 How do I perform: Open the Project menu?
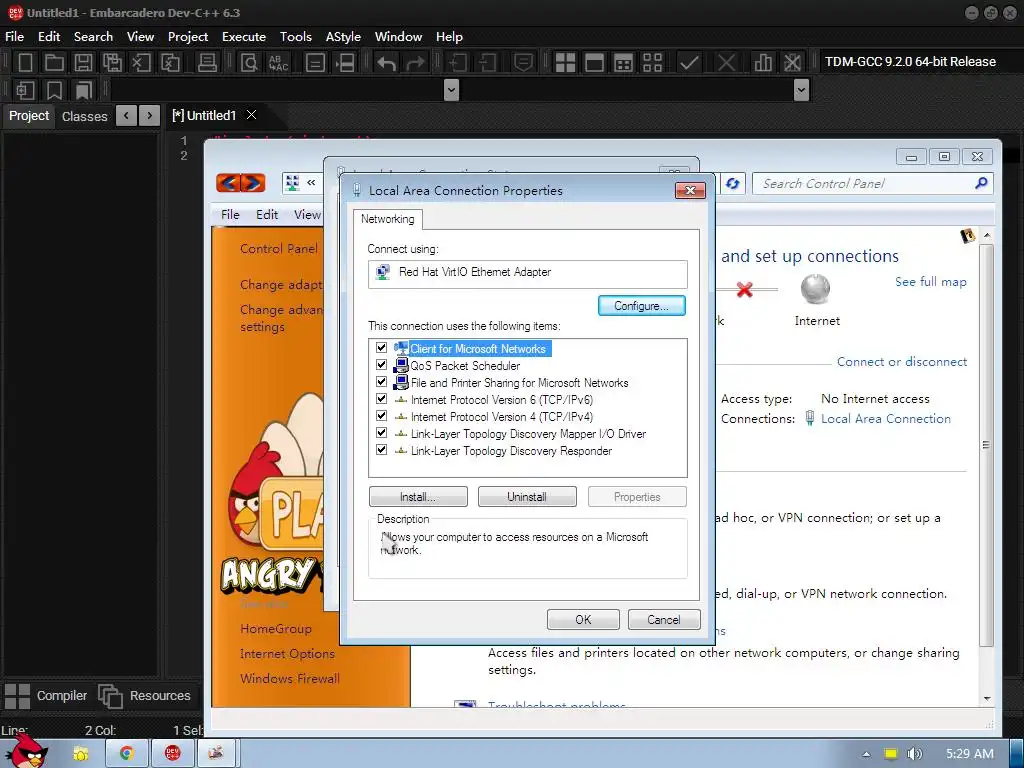pos(187,37)
